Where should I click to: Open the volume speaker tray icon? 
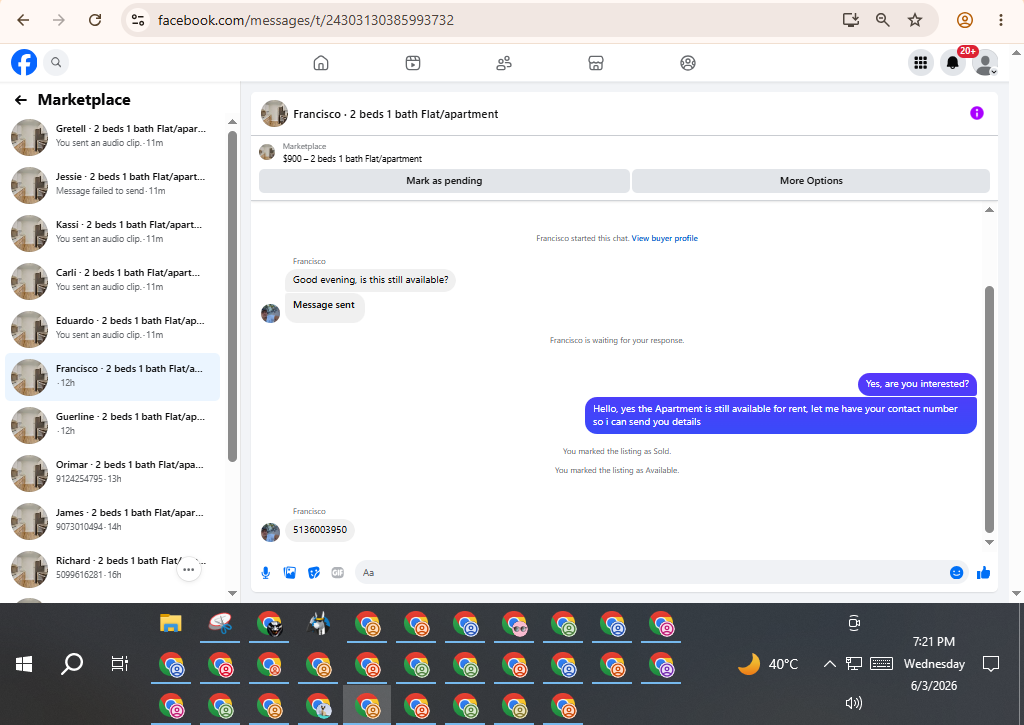point(854,703)
